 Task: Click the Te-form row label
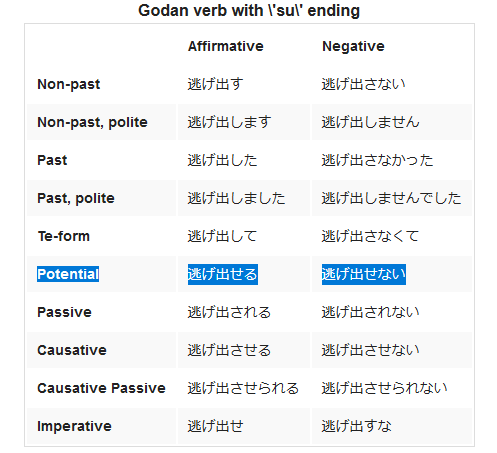click(x=64, y=236)
